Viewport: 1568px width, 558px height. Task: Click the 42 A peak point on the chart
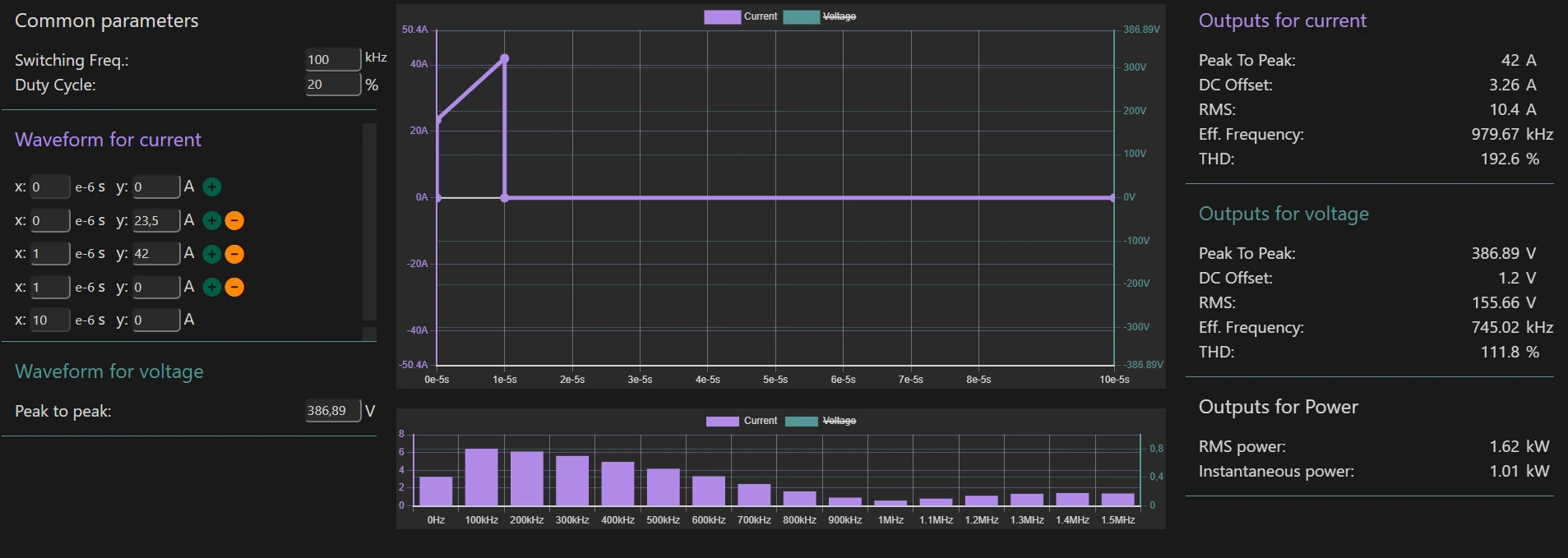click(x=505, y=58)
